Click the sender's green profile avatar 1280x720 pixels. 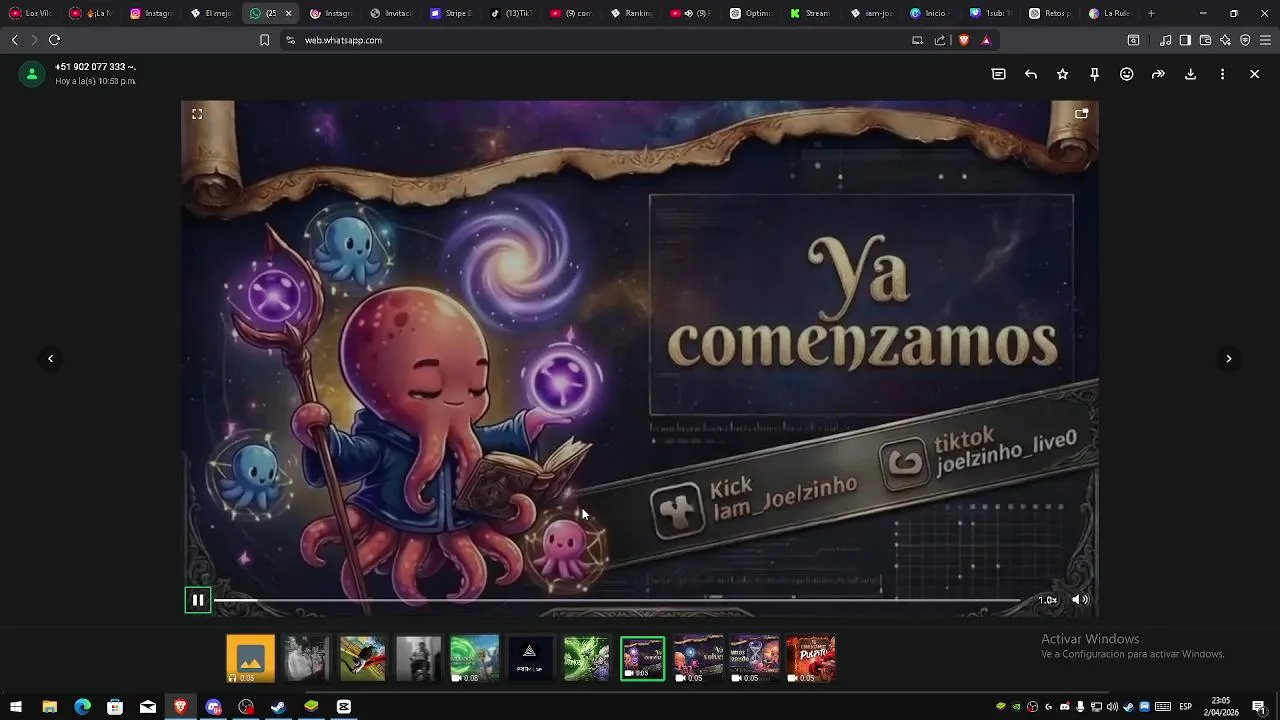tap(32, 74)
